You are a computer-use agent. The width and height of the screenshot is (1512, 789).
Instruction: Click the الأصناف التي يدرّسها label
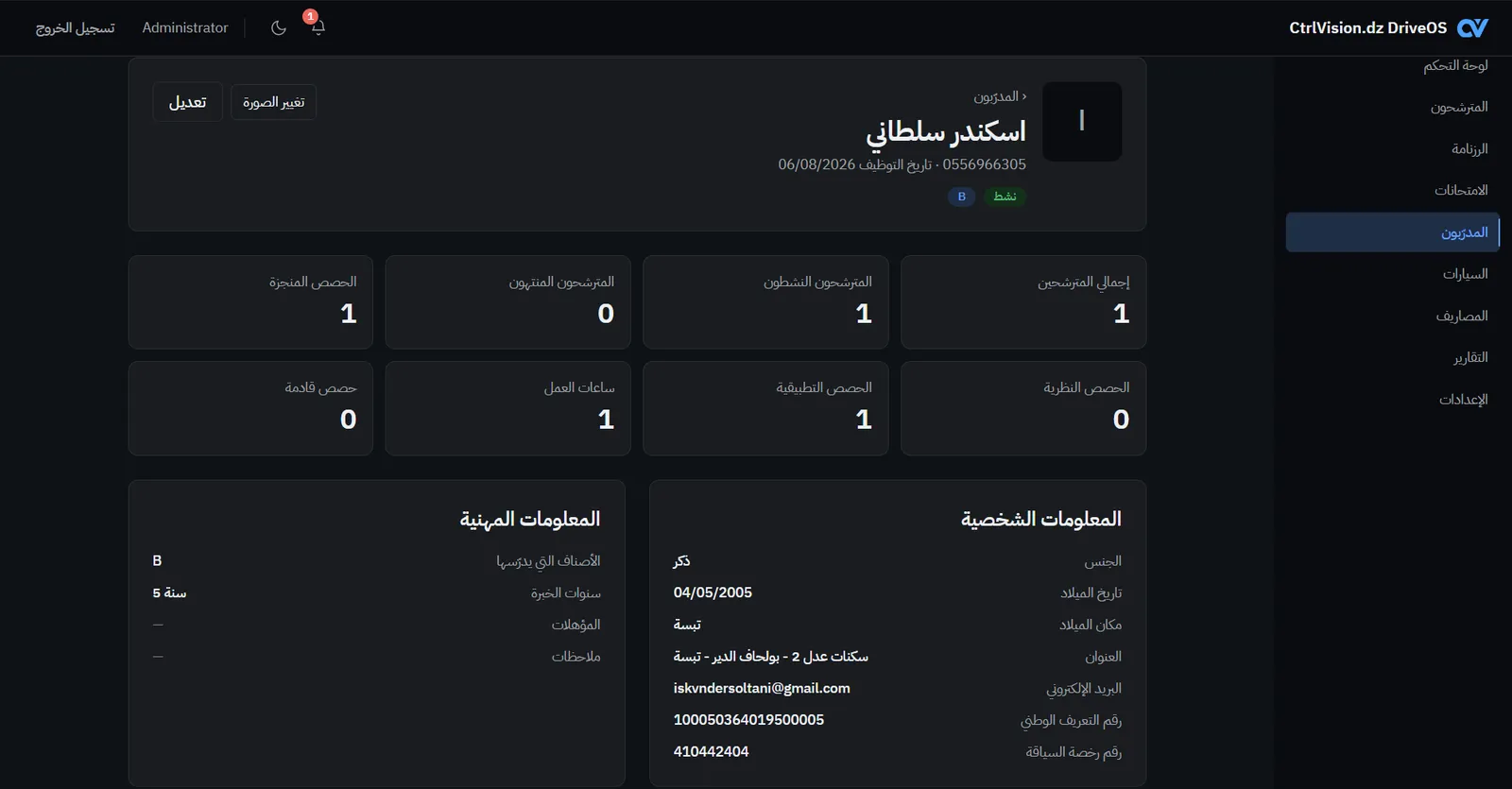548,561
